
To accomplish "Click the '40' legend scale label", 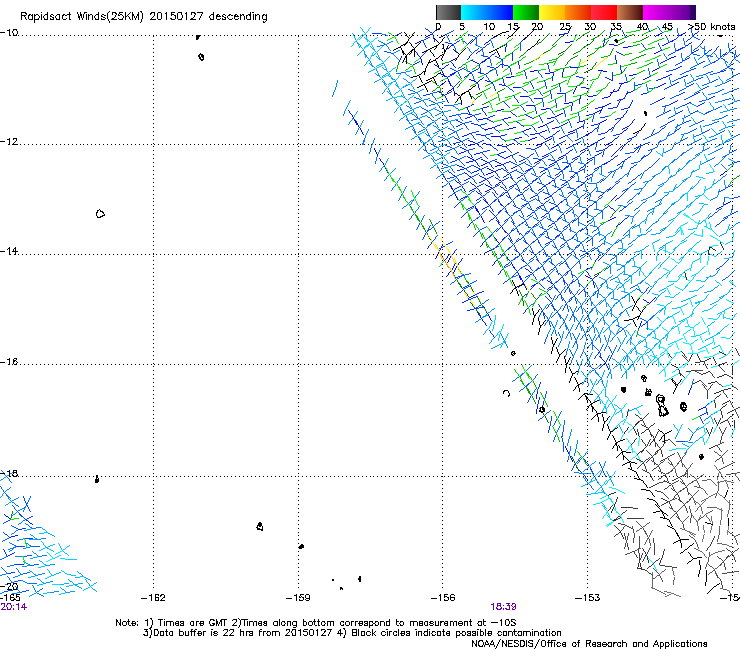I will 642,27.
